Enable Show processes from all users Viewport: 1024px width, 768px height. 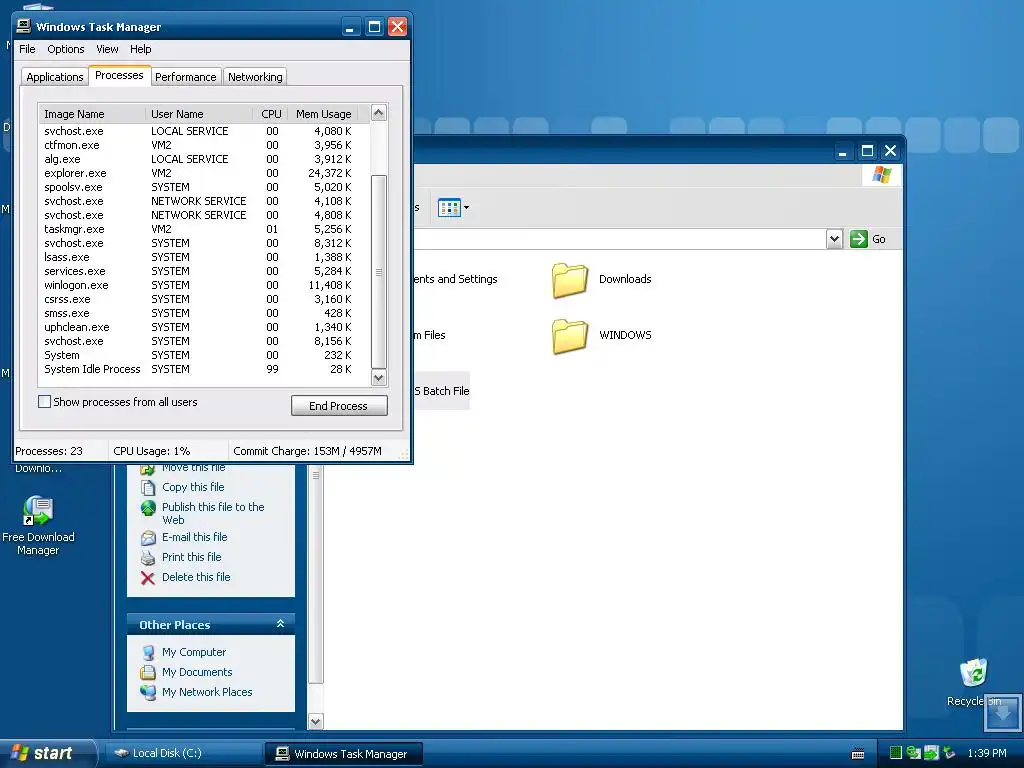[44, 402]
